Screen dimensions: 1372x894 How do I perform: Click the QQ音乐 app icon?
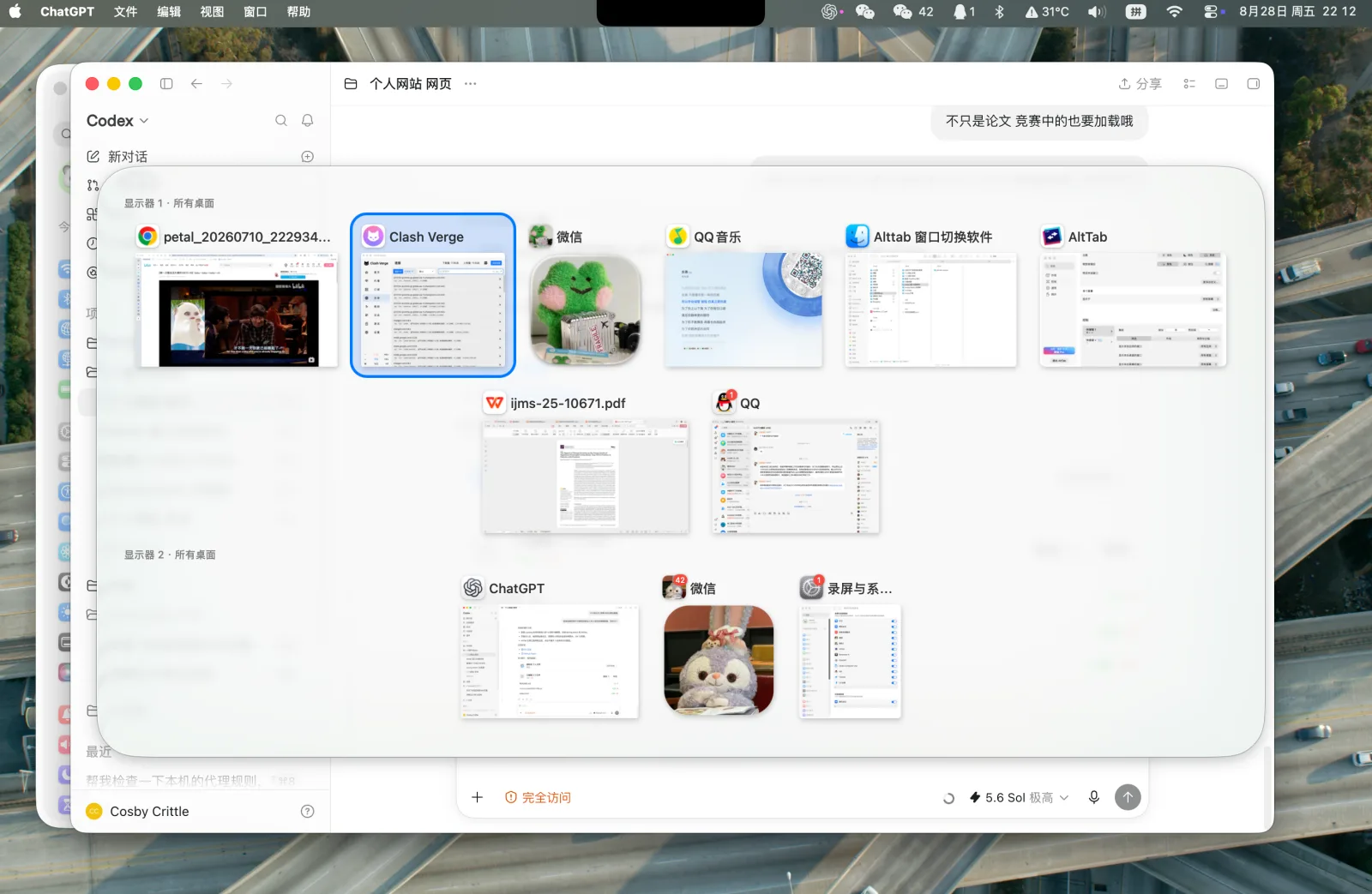678,237
